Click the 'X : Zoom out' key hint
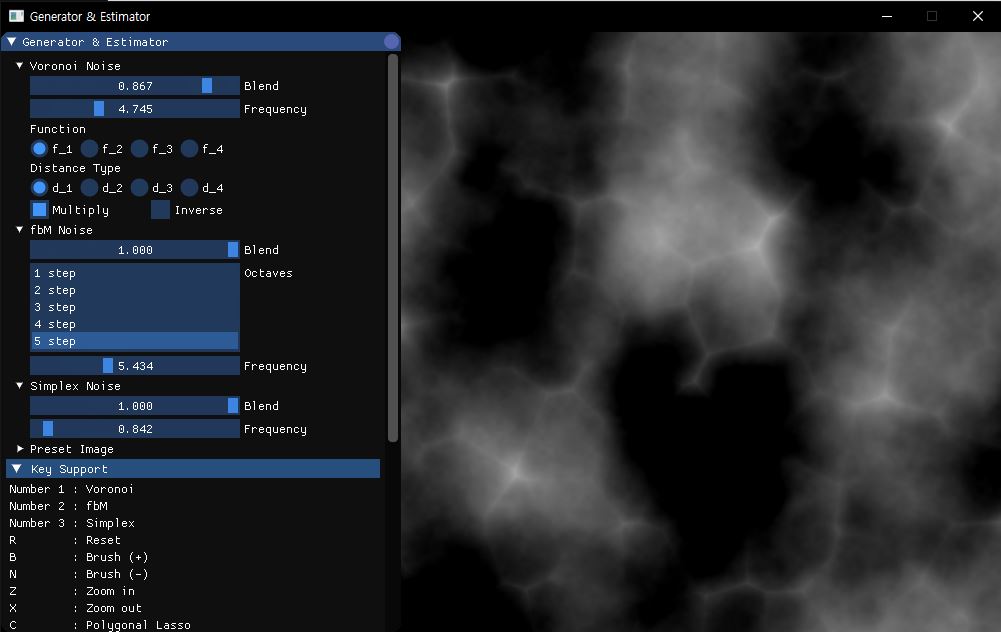Viewport: 1001px width, 632px height. click(75, 608)
